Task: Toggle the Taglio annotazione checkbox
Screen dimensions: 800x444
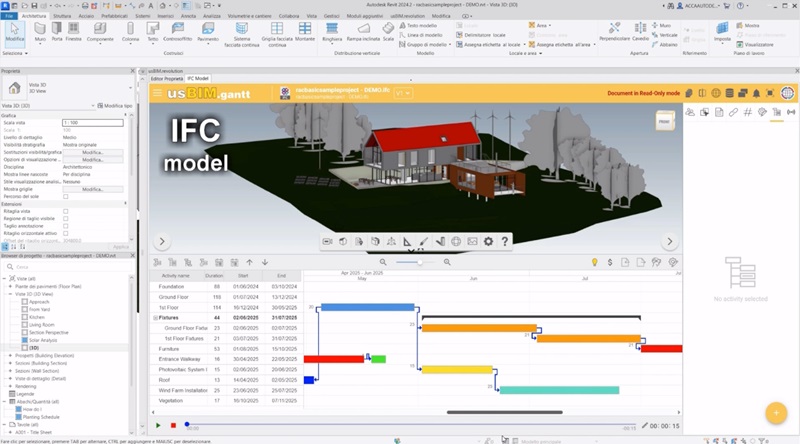Action: [x=65, y=226]
